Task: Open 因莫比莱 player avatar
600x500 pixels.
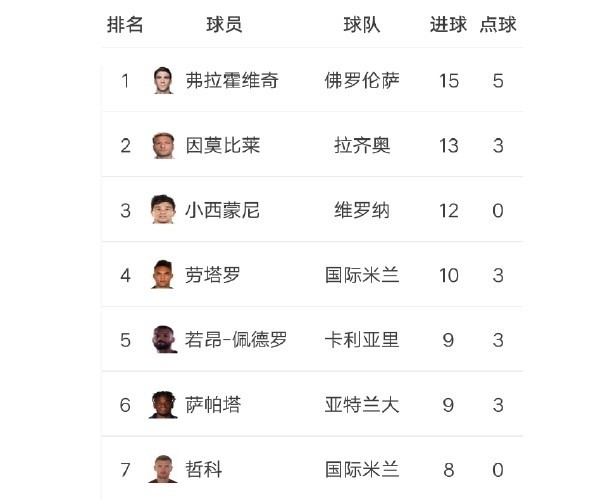Action: click(x=163, y=145)
